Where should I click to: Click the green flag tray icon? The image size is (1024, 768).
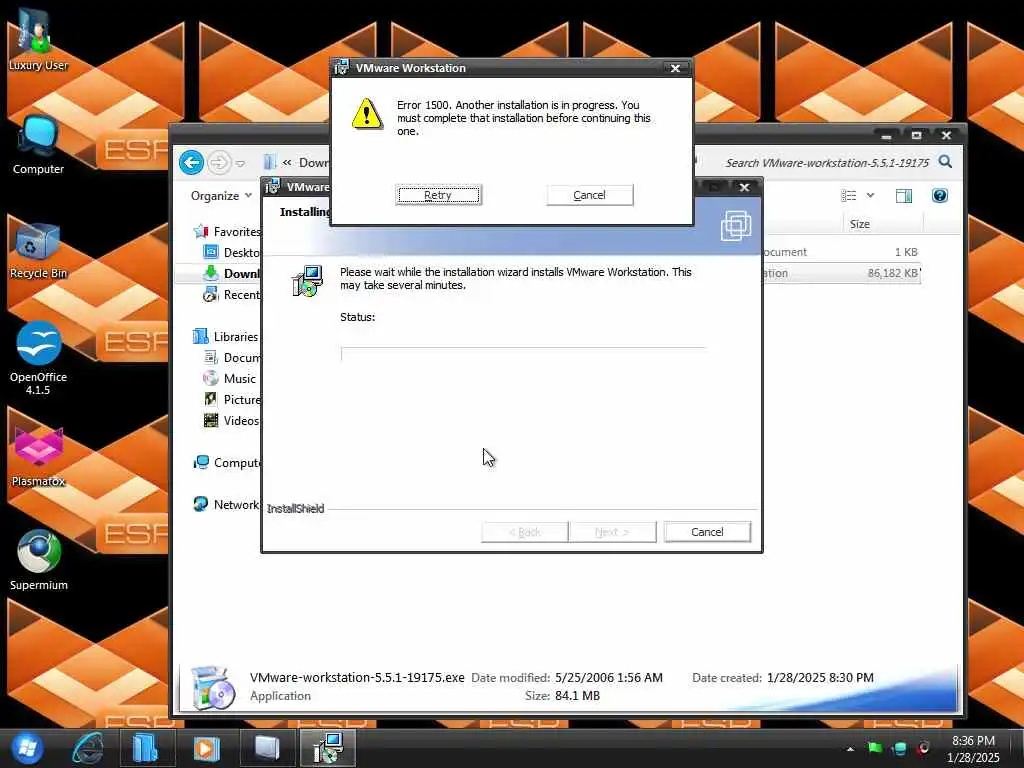[875, 748]
